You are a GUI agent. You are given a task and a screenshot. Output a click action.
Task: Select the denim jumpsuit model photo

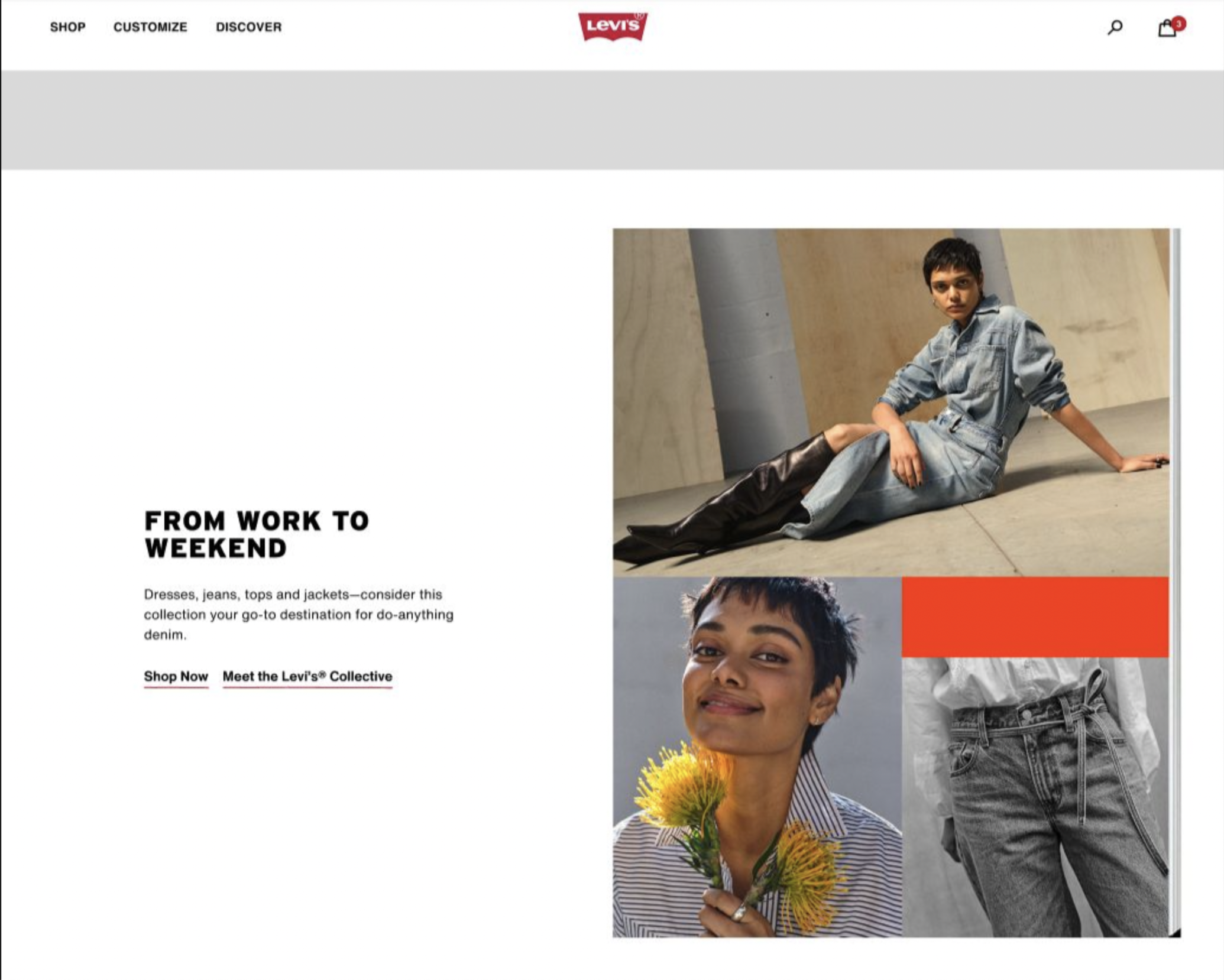[891, 403]
